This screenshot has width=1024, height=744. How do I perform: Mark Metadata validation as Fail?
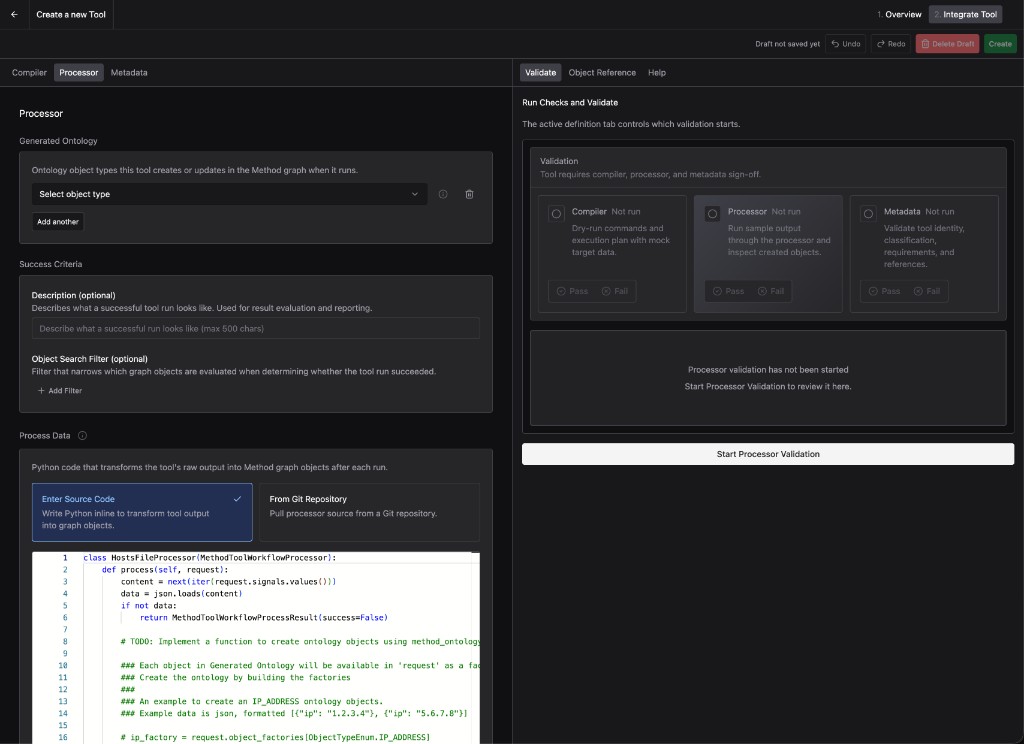click(927, 291)
